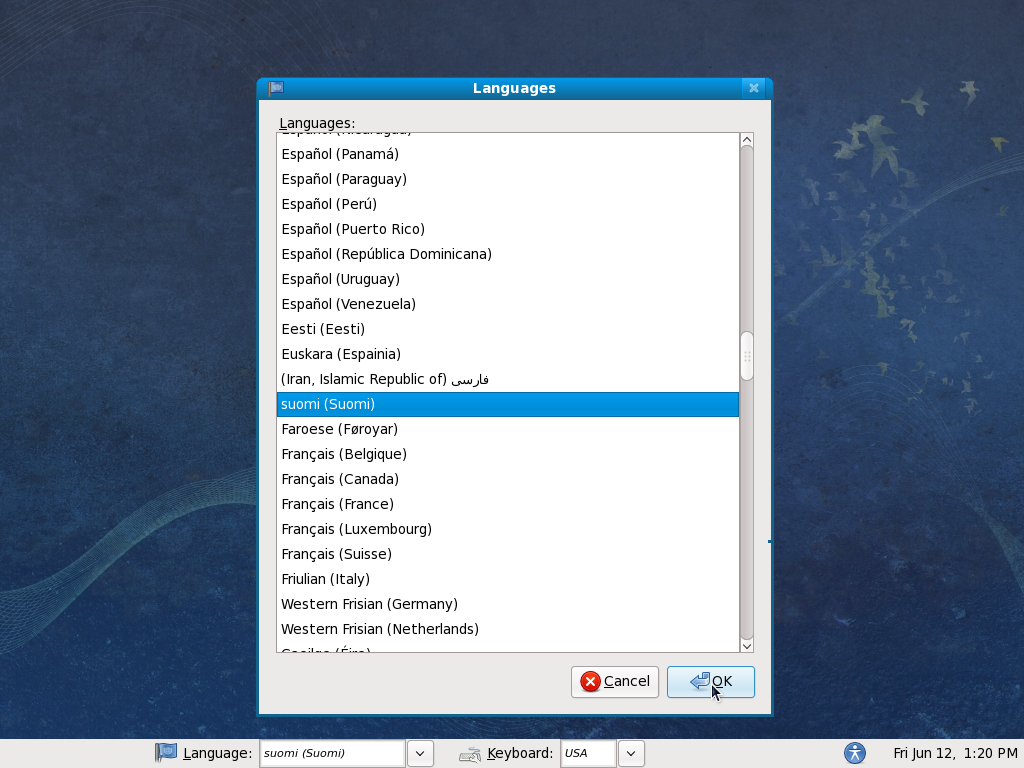Click the flag icon beside Language label

[166, 753]
